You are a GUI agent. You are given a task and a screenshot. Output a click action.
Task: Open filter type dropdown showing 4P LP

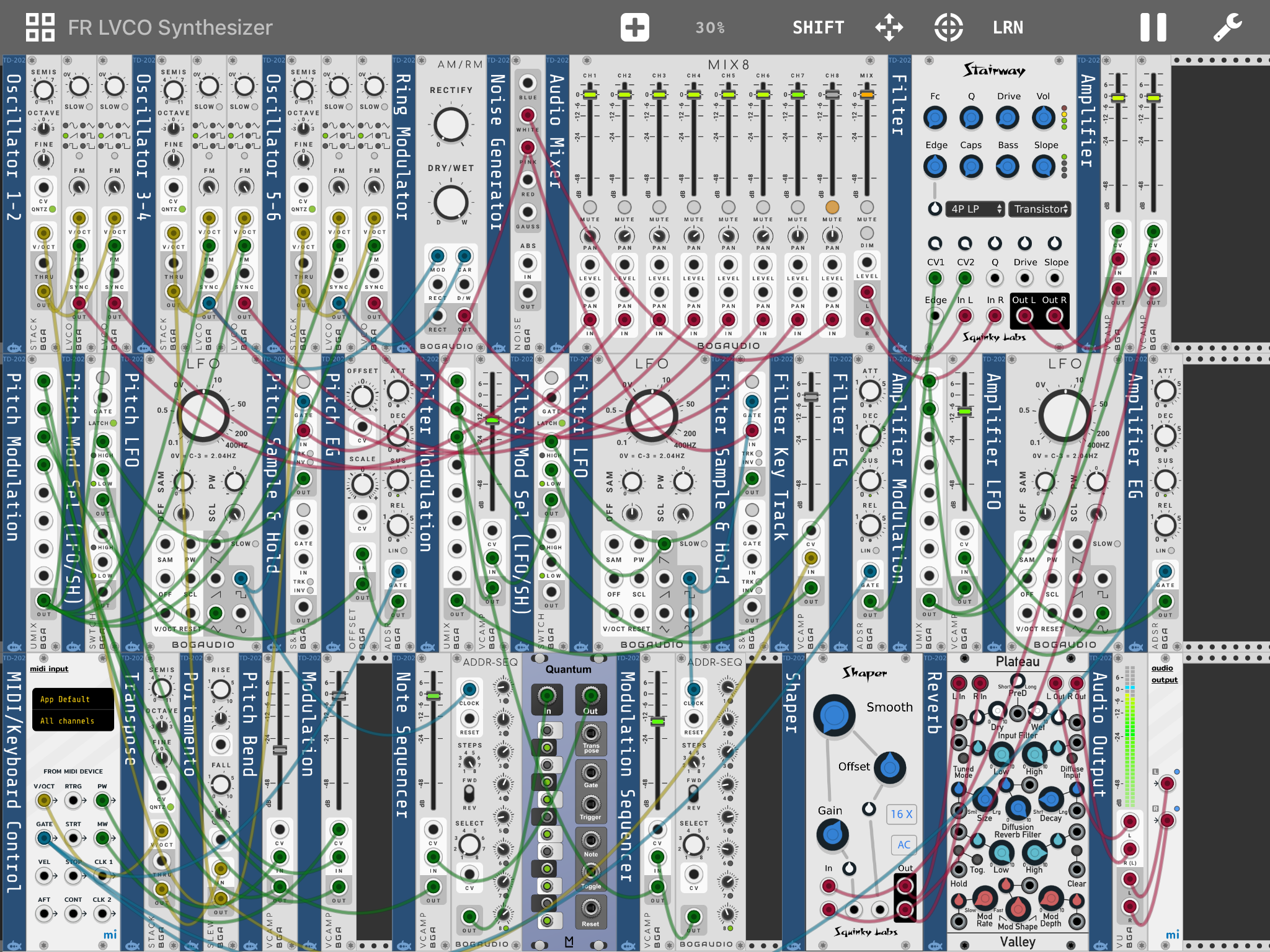point(975,209)
